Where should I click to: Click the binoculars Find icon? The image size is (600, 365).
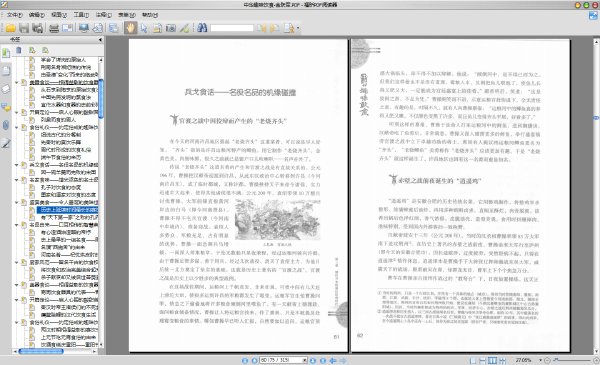tap(202, 28)
